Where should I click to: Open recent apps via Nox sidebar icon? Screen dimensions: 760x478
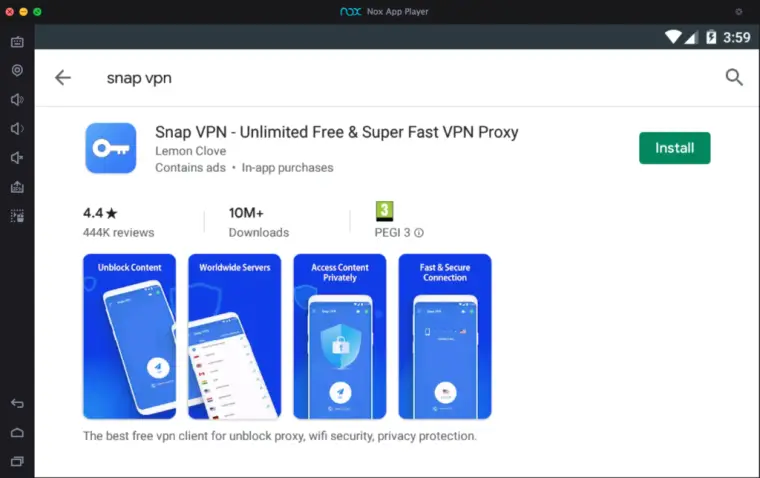click(17, 461)
